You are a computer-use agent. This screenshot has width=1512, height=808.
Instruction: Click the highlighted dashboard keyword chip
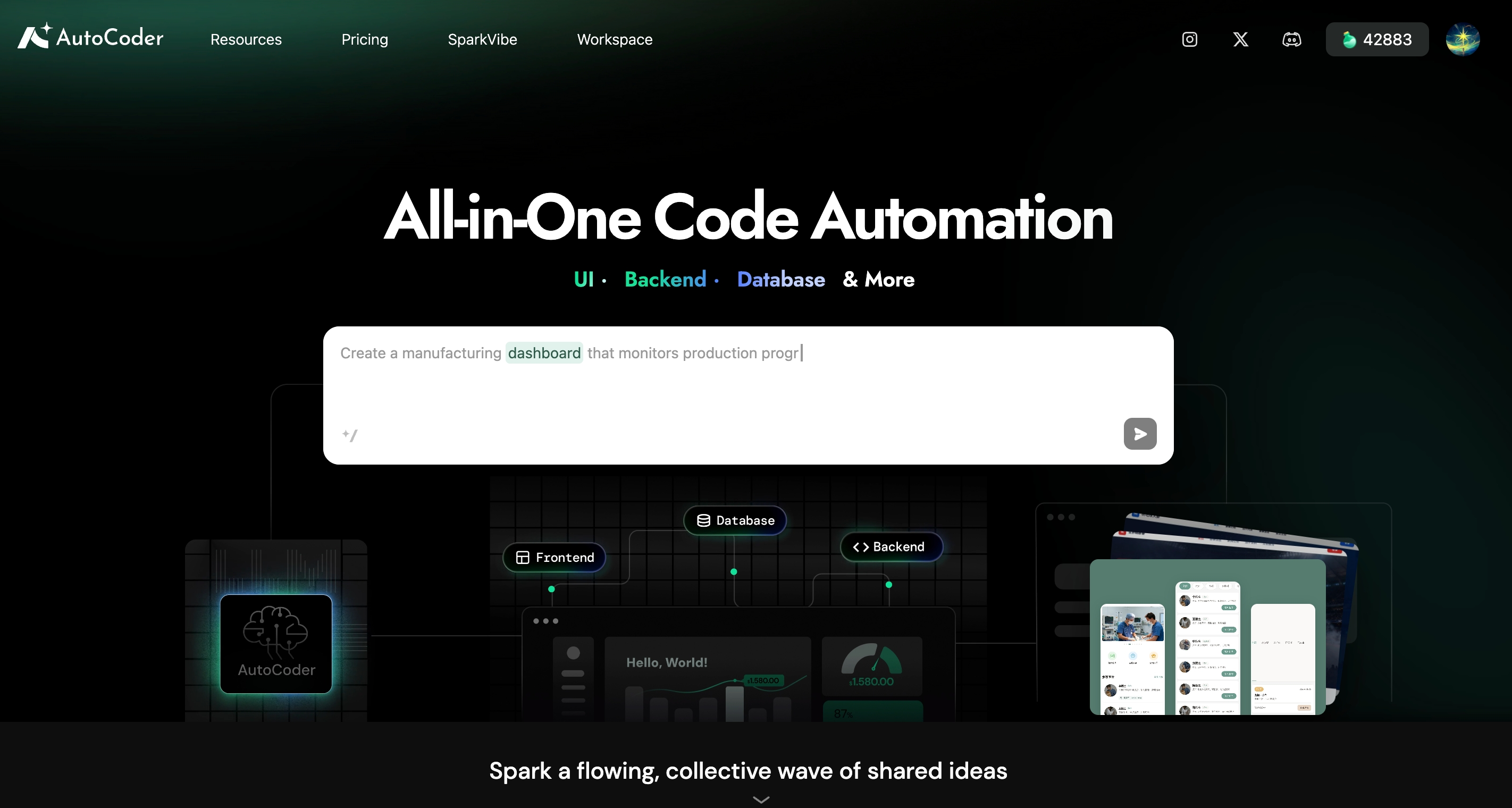[x=543, y=352]
